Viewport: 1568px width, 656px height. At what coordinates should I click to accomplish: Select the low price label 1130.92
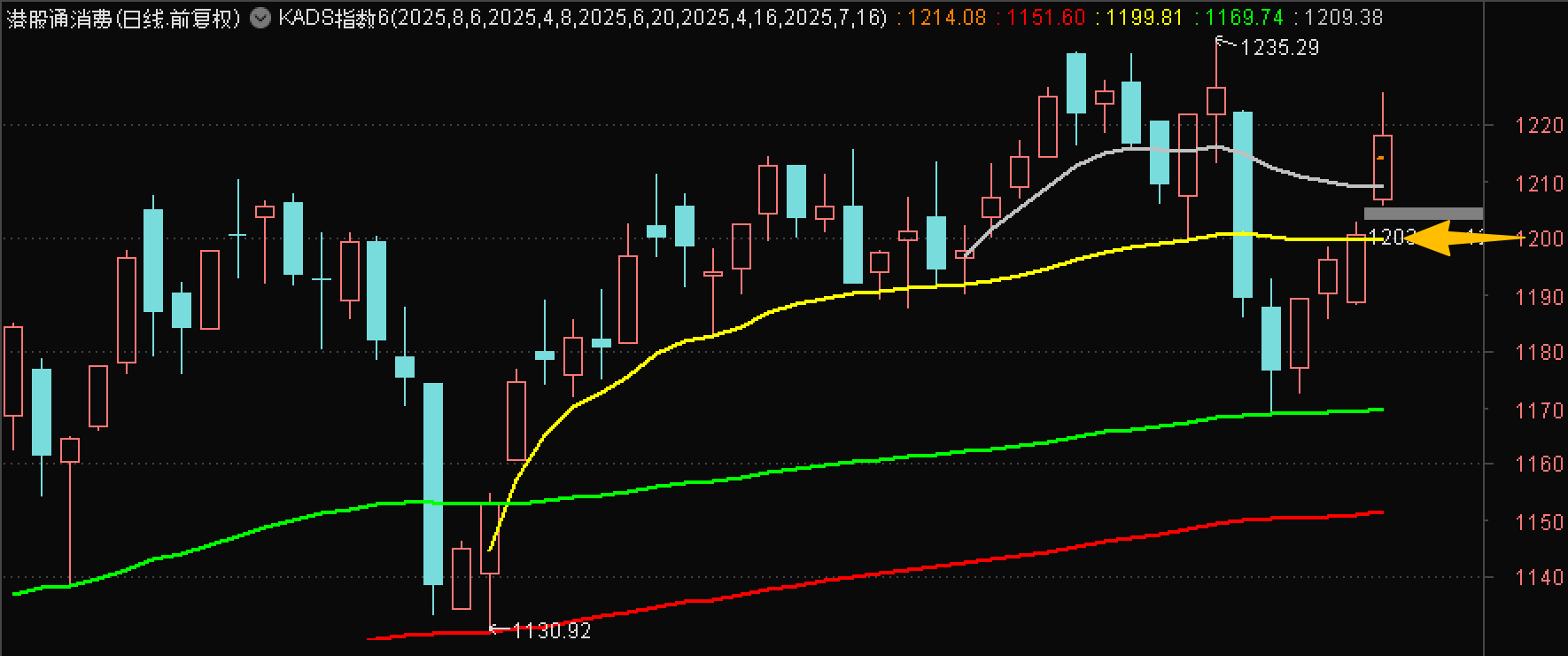tap(552, 631)
